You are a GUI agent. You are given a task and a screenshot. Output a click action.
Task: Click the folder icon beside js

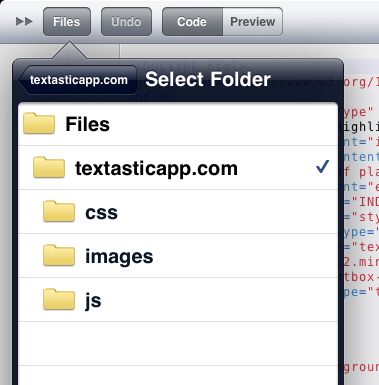pyautogui.click(x=59, y=299)
